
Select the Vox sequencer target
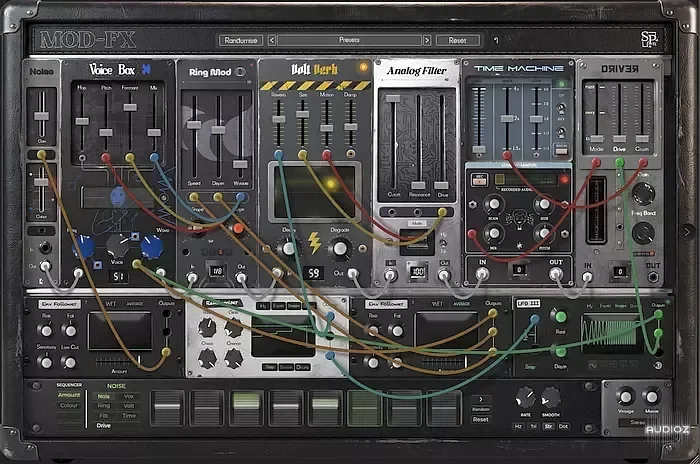(x=129, y=396)
